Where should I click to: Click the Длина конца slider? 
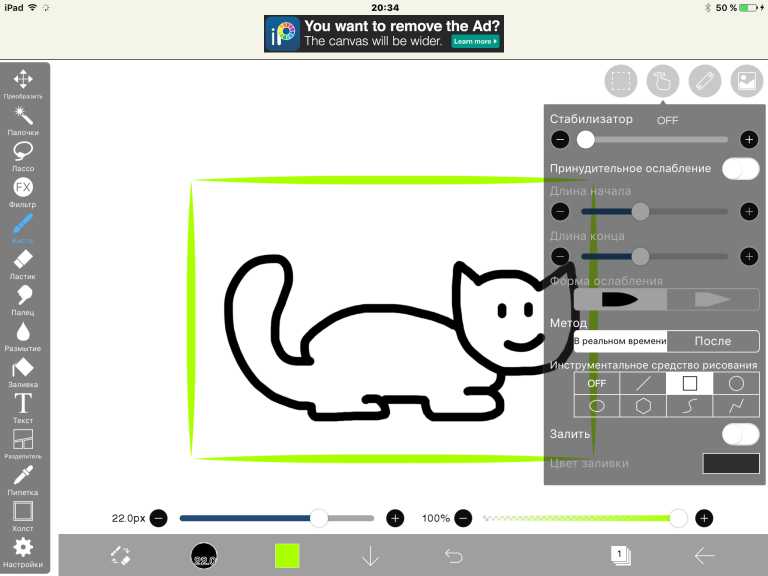tap(654, 256)
